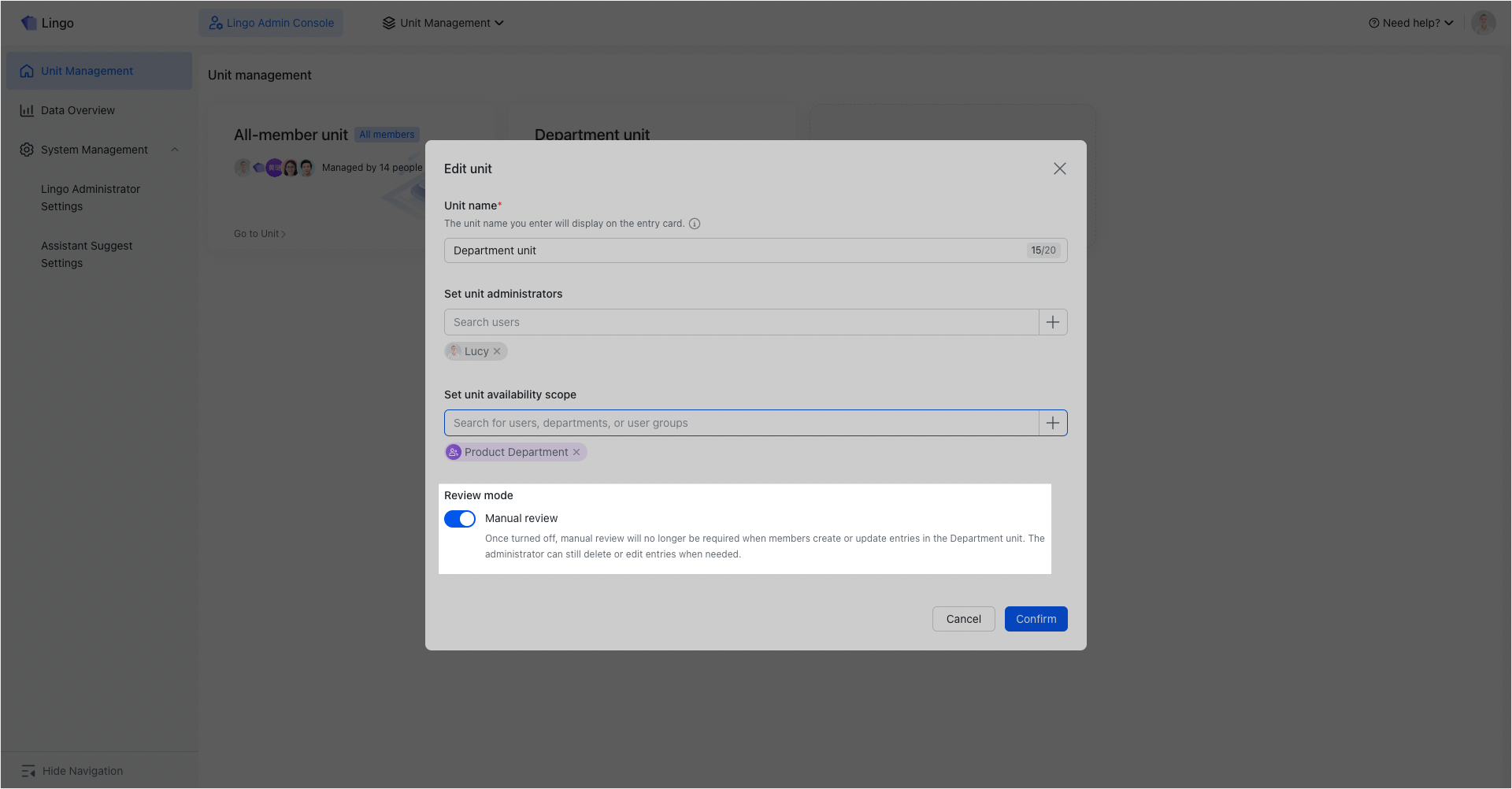Remove Product Department from availability scope
1512x789 pixels.
576,452
